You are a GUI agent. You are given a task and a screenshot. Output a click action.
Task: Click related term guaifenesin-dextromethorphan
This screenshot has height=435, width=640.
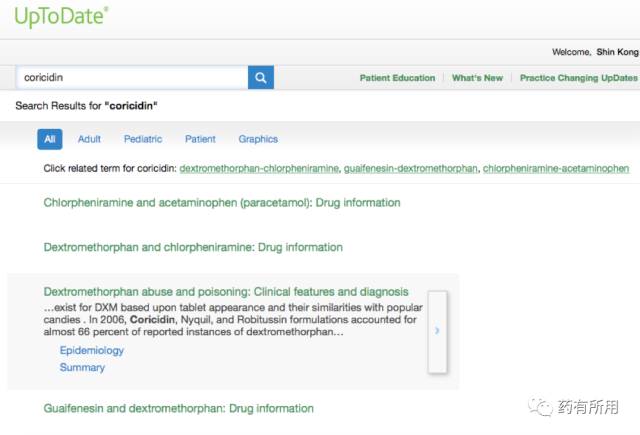pyautogui.click(x=411, y=169)
